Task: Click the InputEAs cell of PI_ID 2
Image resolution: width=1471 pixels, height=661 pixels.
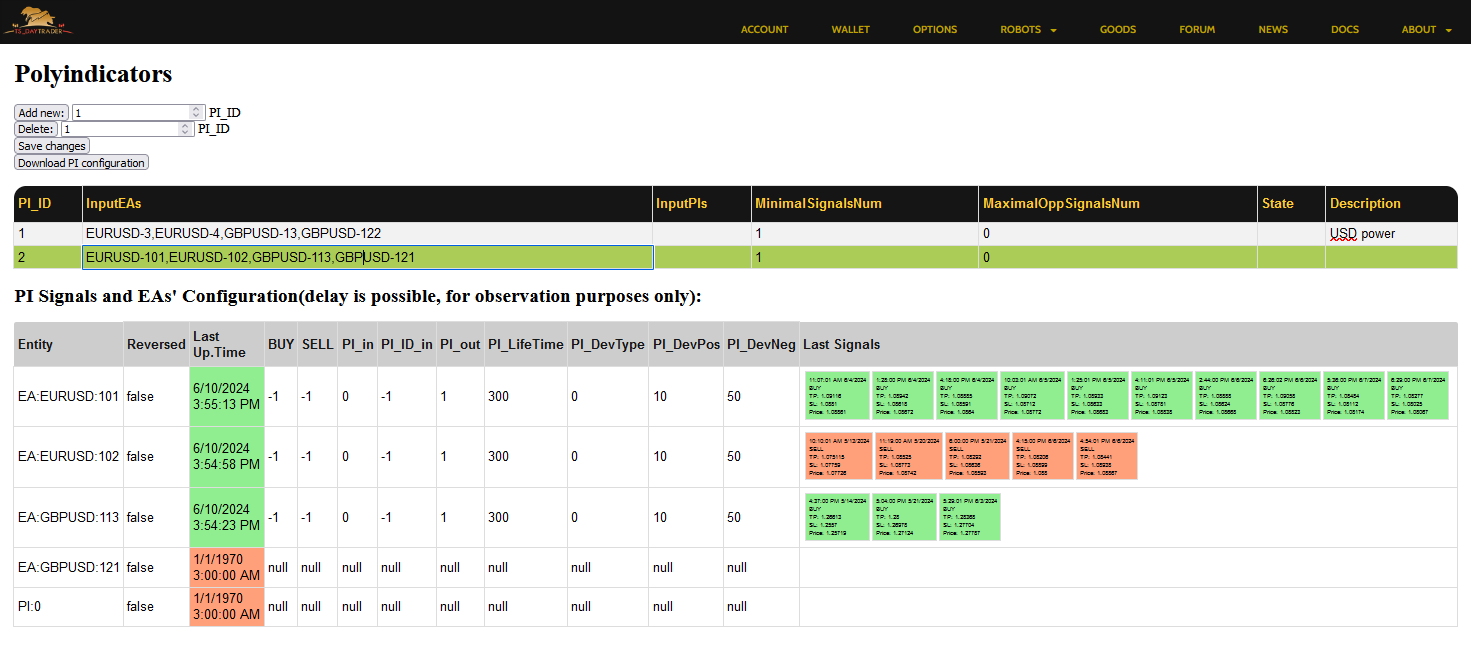Action: click(367, 258)
